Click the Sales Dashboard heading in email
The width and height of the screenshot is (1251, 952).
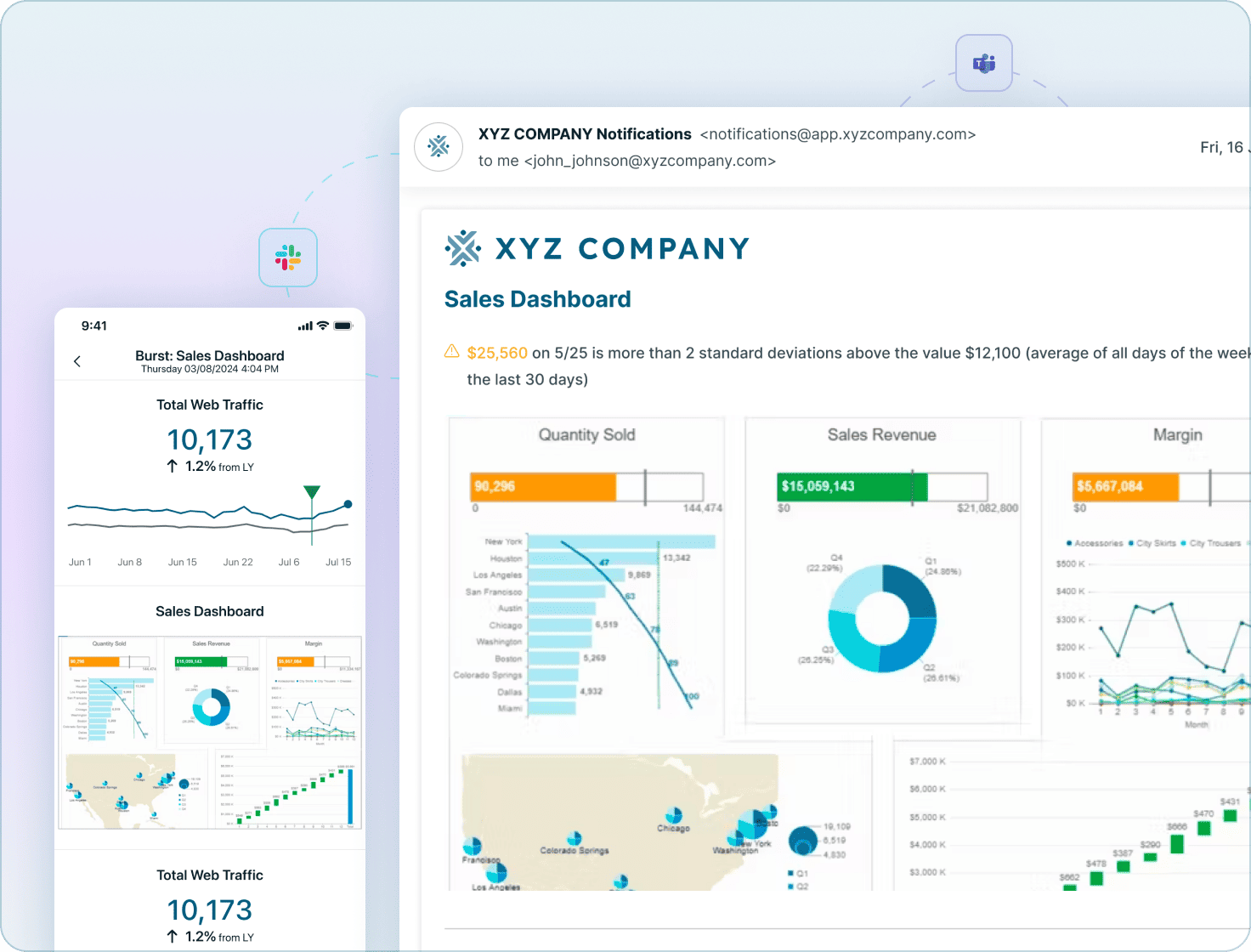(537, 299)
